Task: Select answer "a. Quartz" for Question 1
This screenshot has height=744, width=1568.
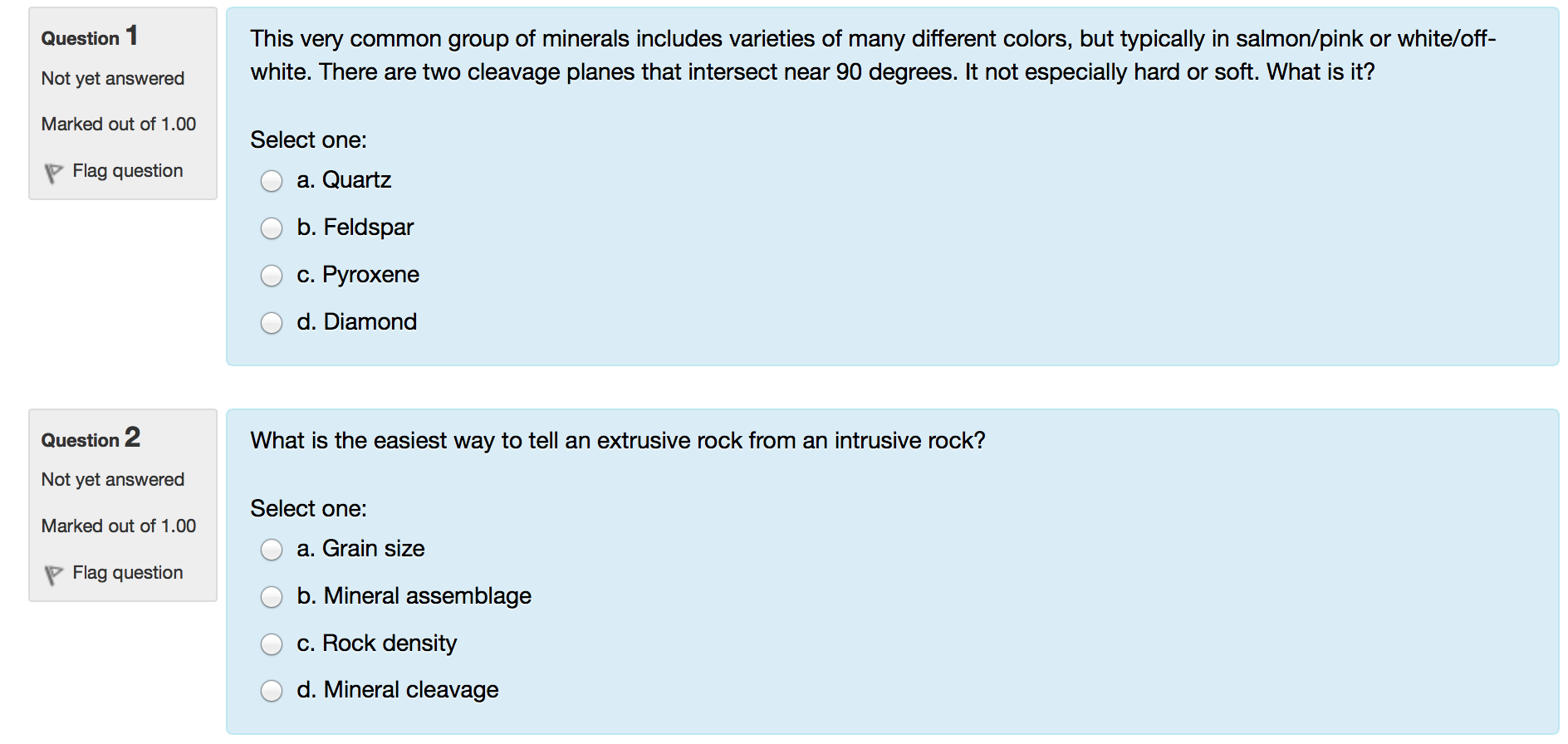Action: coord(271,181)
